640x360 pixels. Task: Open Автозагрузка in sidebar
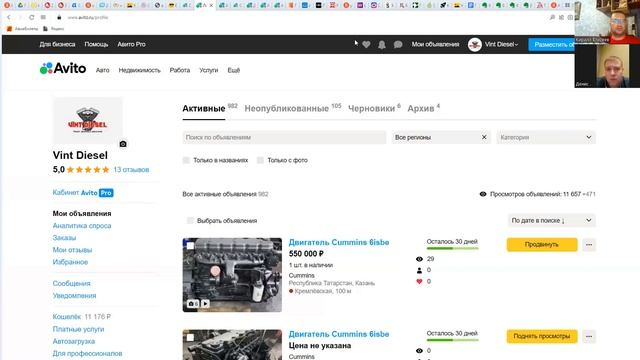coord(73,341)
